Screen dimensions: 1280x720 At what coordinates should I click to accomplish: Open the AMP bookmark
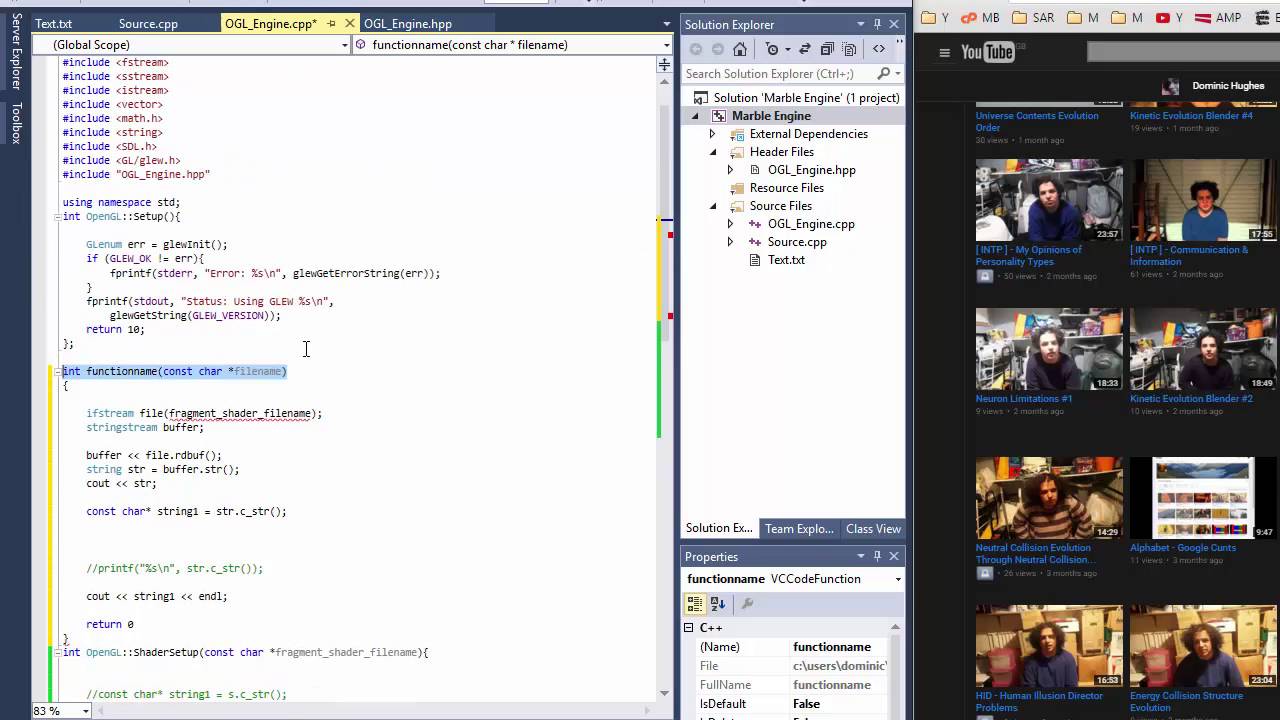coord(1217,18)
